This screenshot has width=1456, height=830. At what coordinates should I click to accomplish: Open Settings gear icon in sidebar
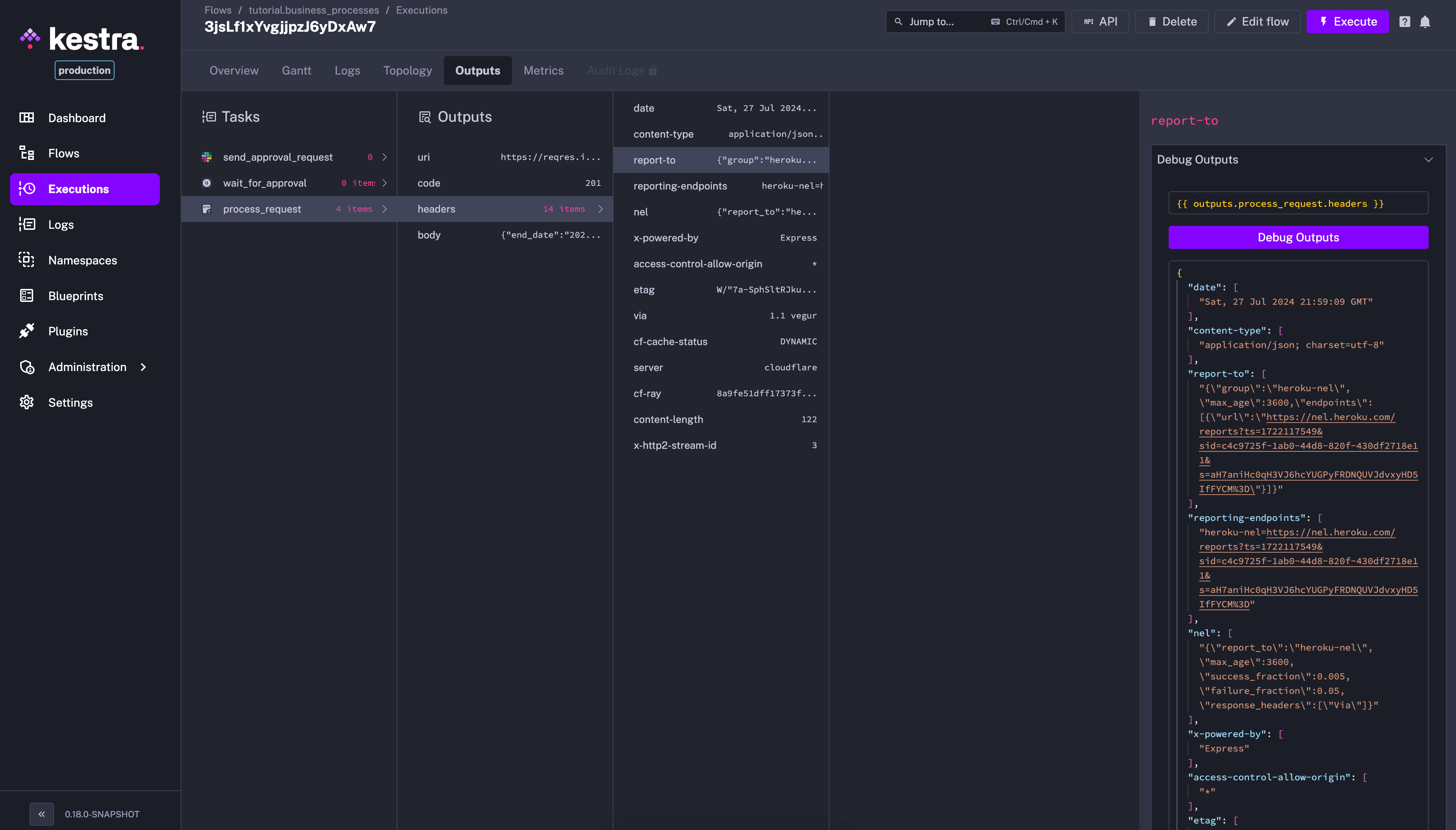(26, 402)
